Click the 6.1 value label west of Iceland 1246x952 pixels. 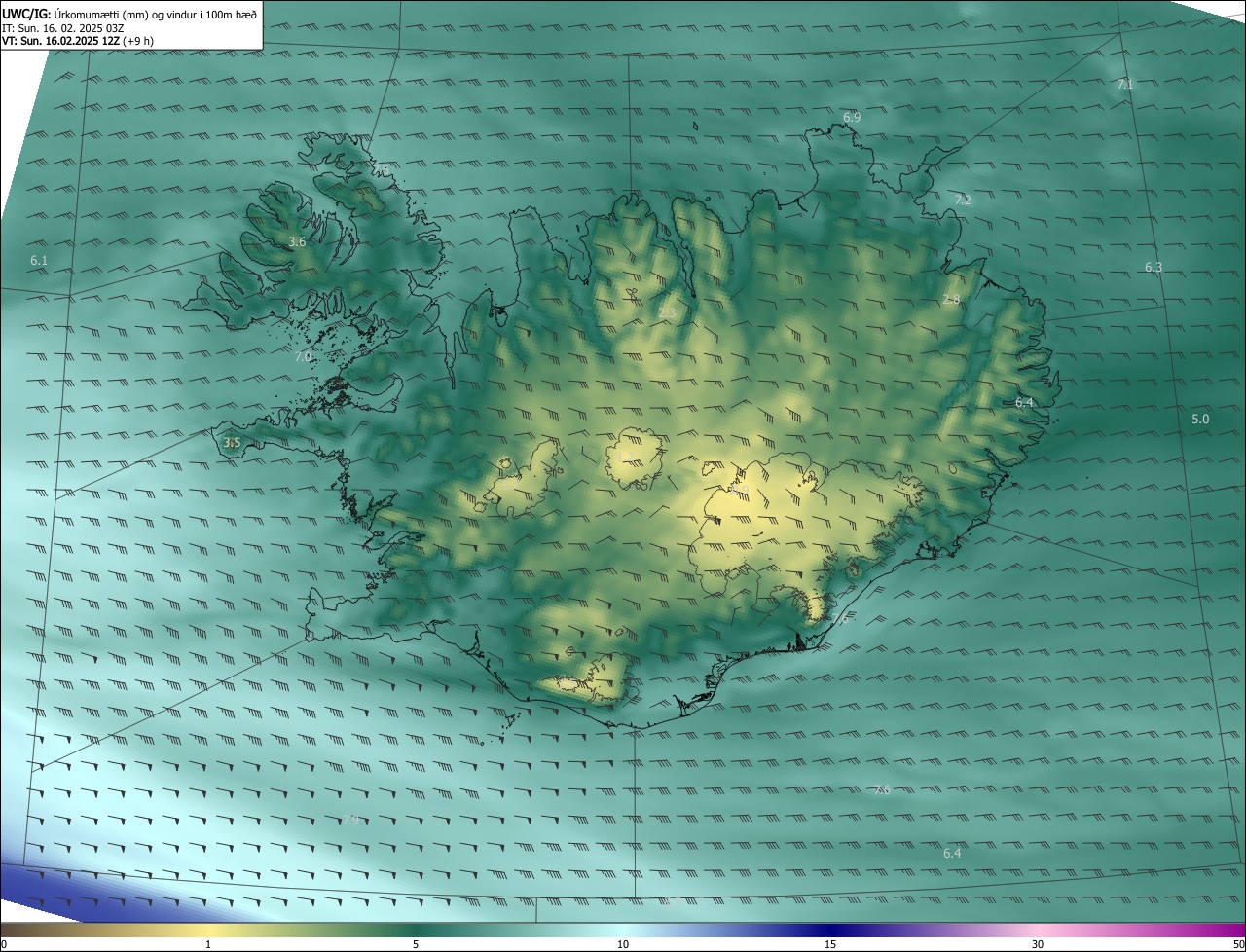coord(38,260)
